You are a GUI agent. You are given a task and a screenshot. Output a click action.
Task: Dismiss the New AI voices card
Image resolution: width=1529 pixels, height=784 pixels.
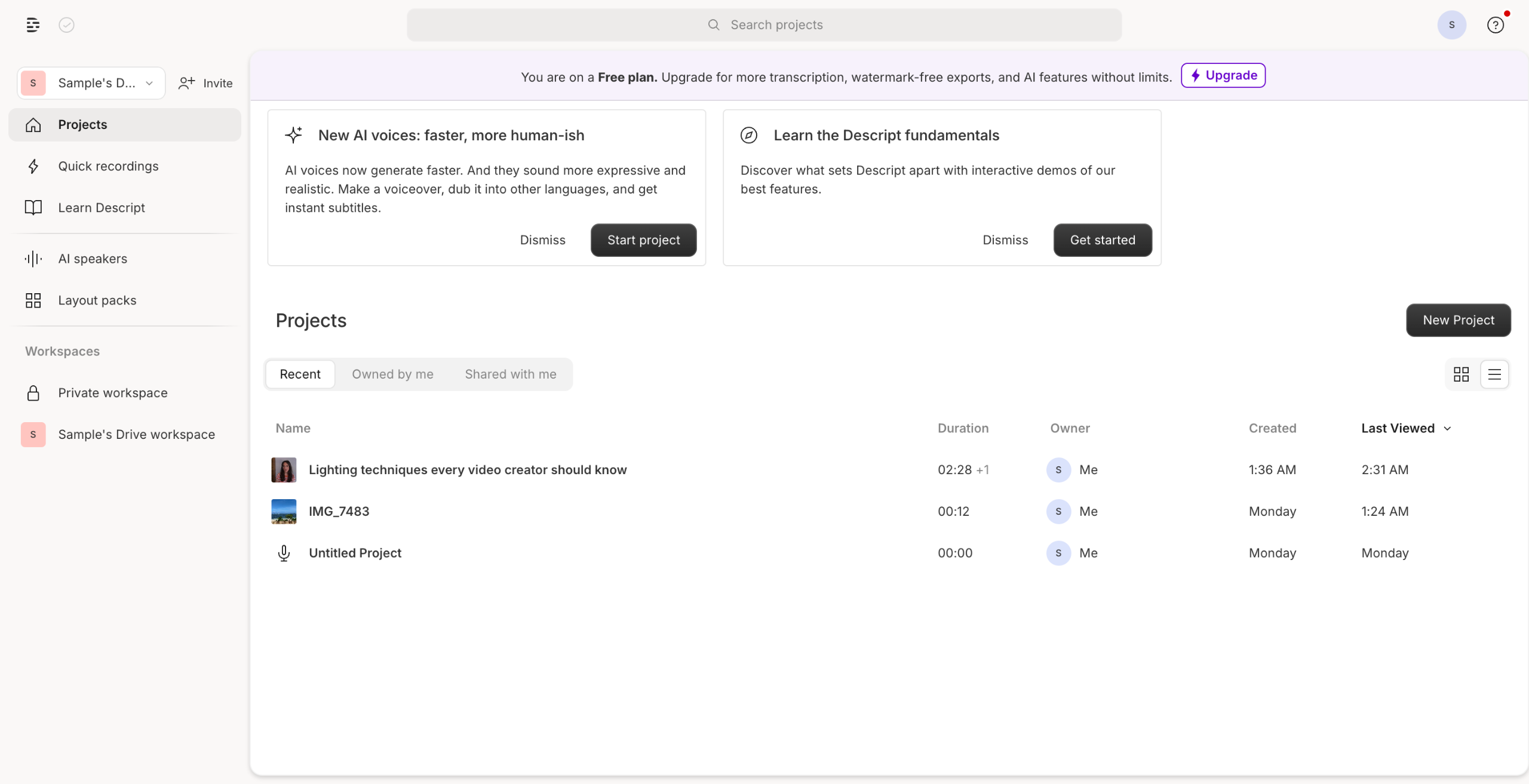(542, 240)
